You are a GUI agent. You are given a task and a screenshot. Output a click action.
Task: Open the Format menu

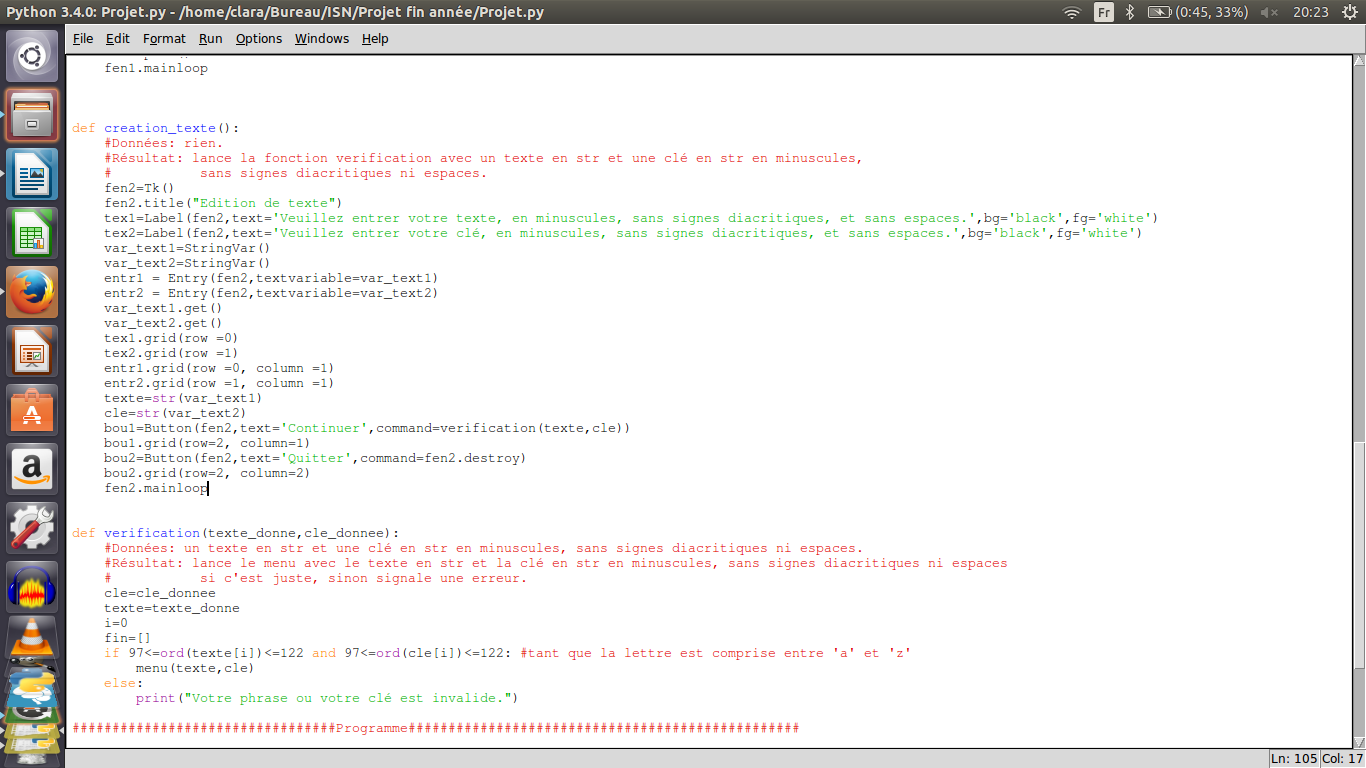click(164, 38)
